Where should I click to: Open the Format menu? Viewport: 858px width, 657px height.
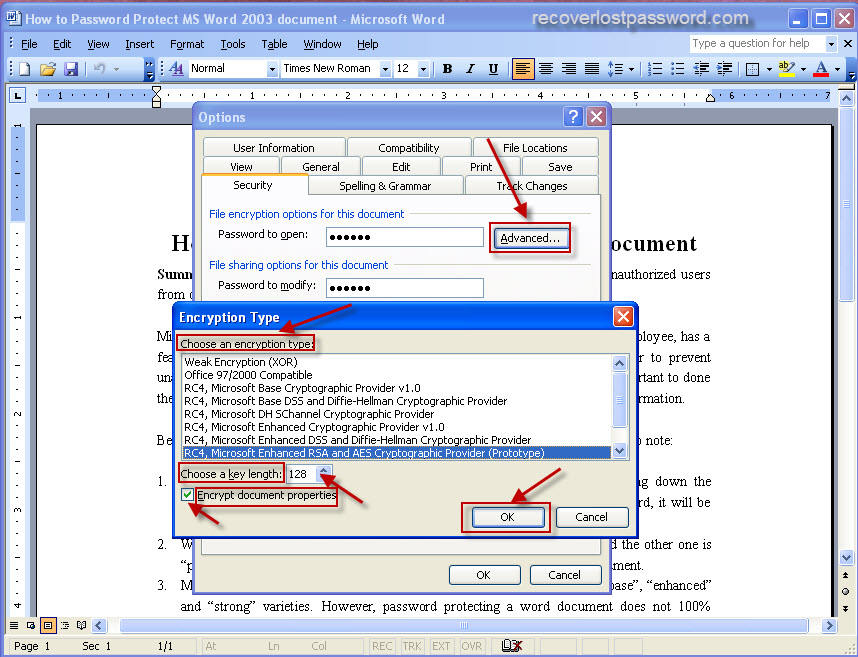click(x=187, y=44)
